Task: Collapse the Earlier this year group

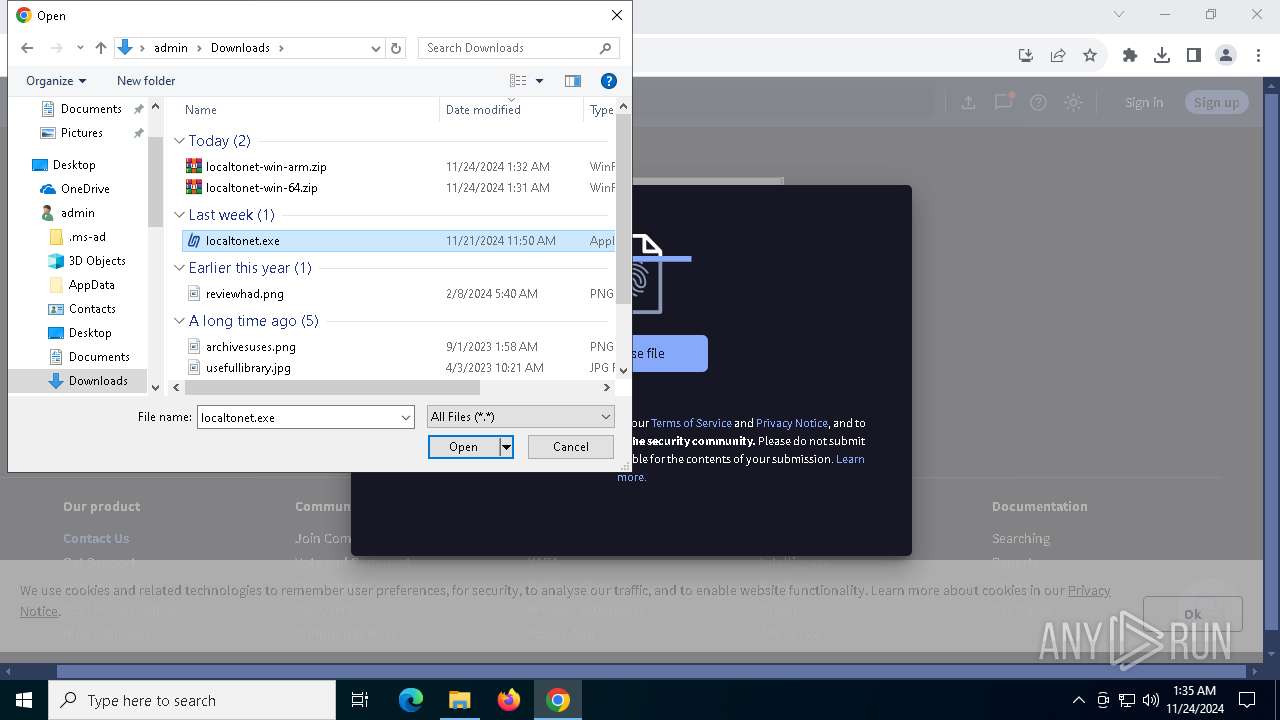Action: [180, 268]
